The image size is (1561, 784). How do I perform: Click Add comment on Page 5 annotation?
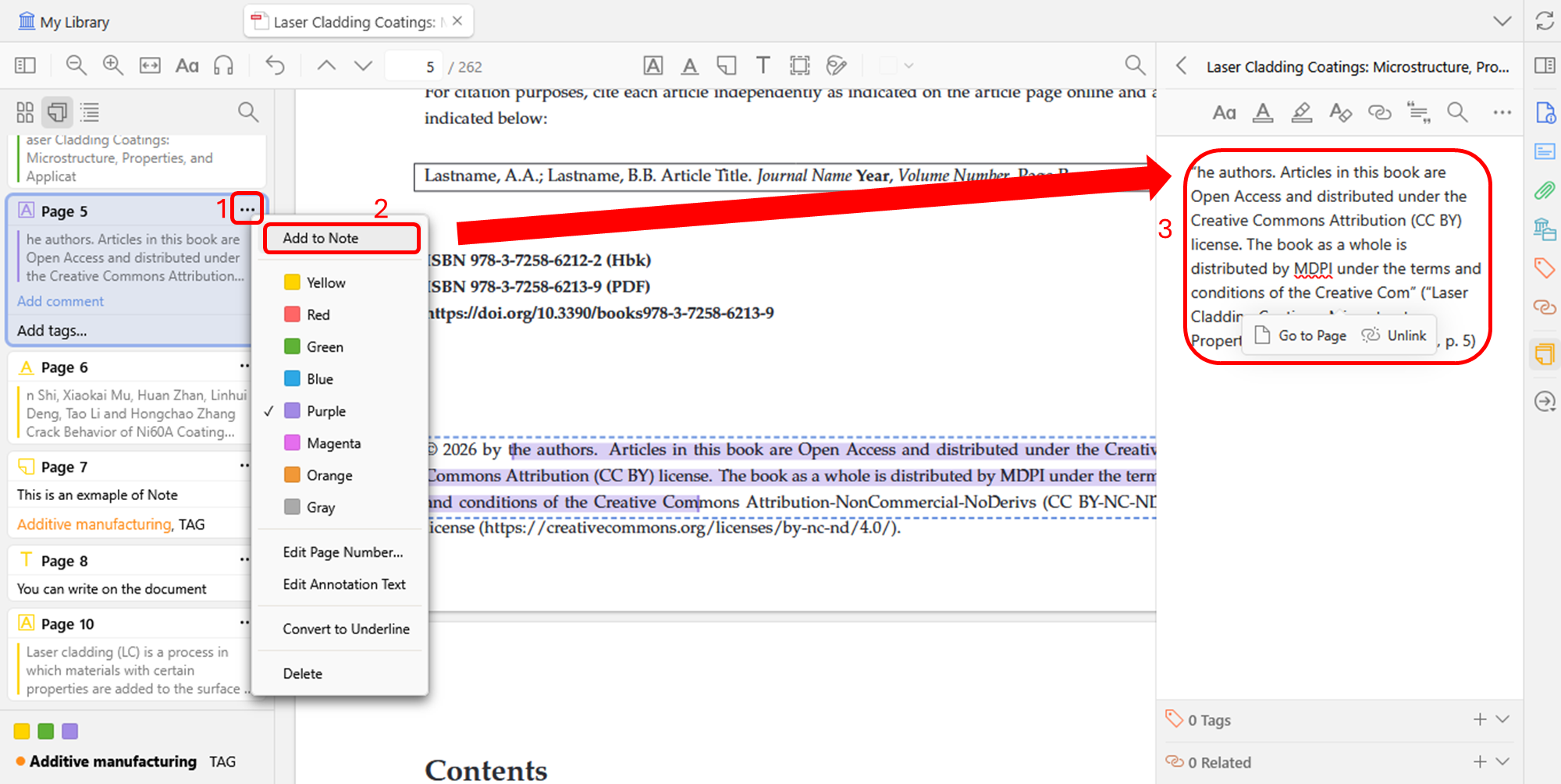60,301
